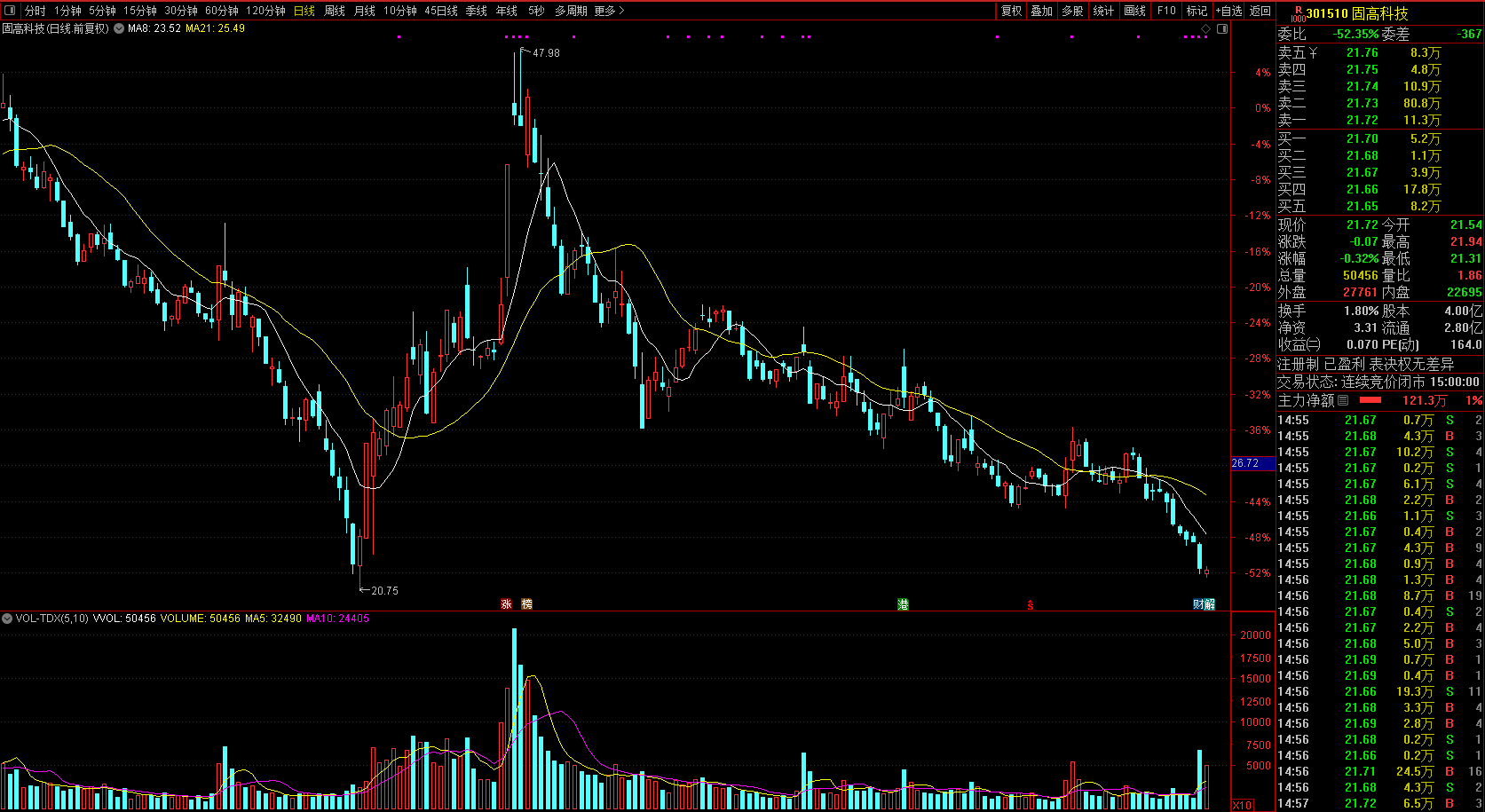The height and width of the screenshot is (812, 1485).
Task: Toggle the right info panel icon
Action: click(x=1222, y=29)
